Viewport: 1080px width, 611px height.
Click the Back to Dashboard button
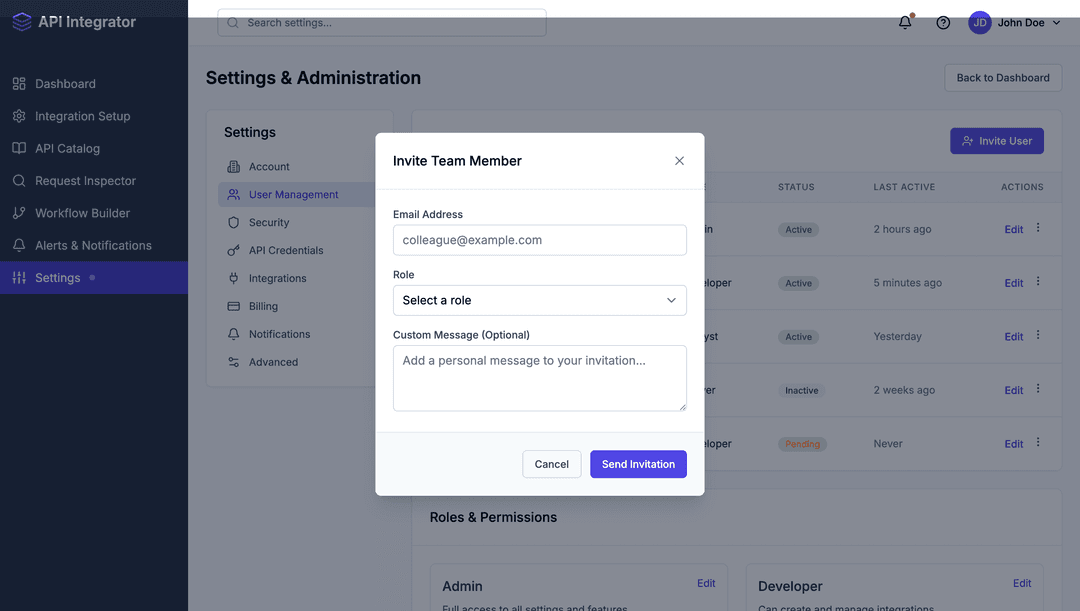tap(1002, 77)
